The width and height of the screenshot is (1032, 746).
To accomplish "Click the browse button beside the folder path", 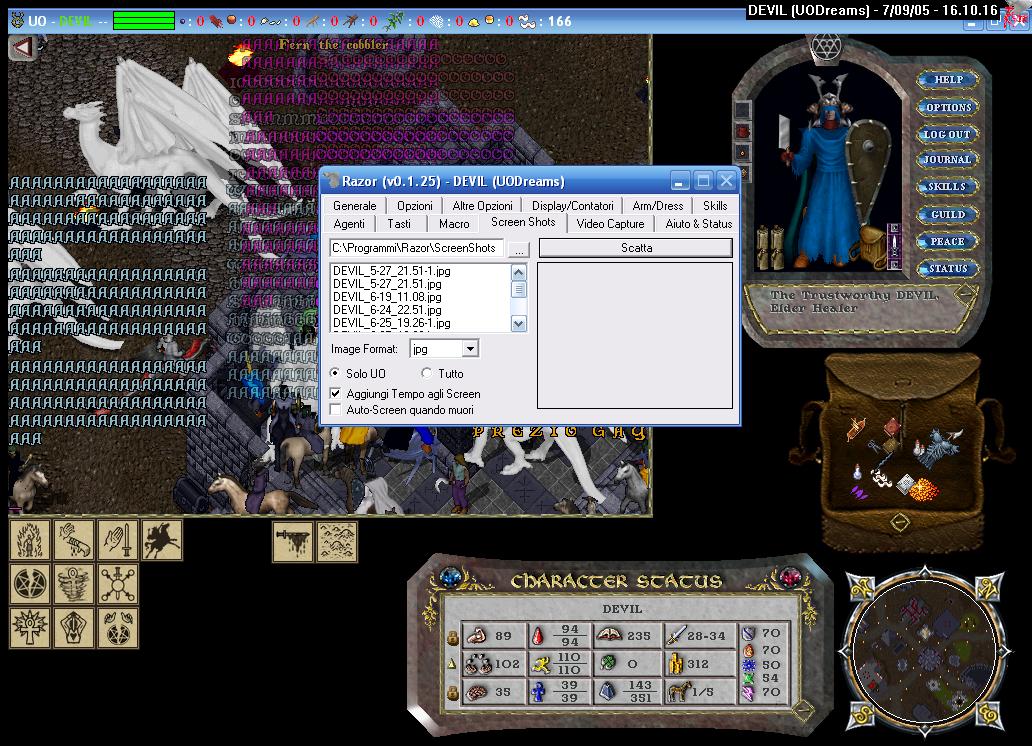I will point(519,249).
